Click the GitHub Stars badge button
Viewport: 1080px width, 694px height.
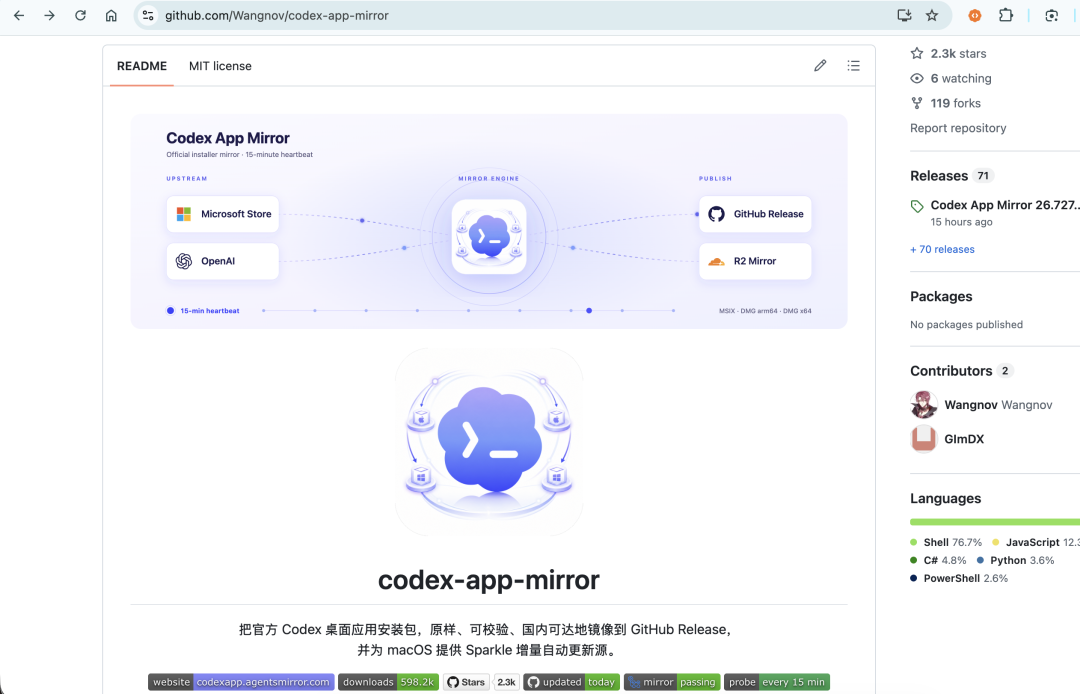466,682
